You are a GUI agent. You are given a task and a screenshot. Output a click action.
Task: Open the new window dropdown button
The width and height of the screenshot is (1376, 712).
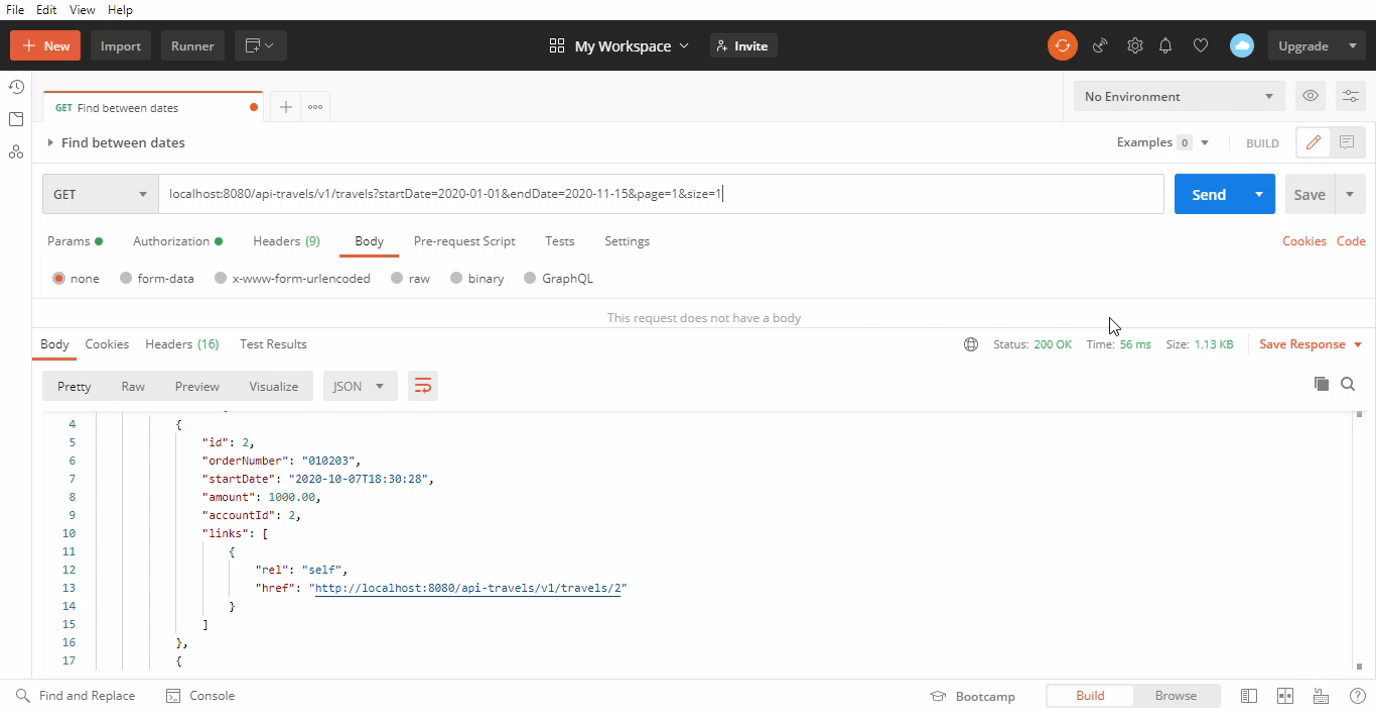(260, 46)
